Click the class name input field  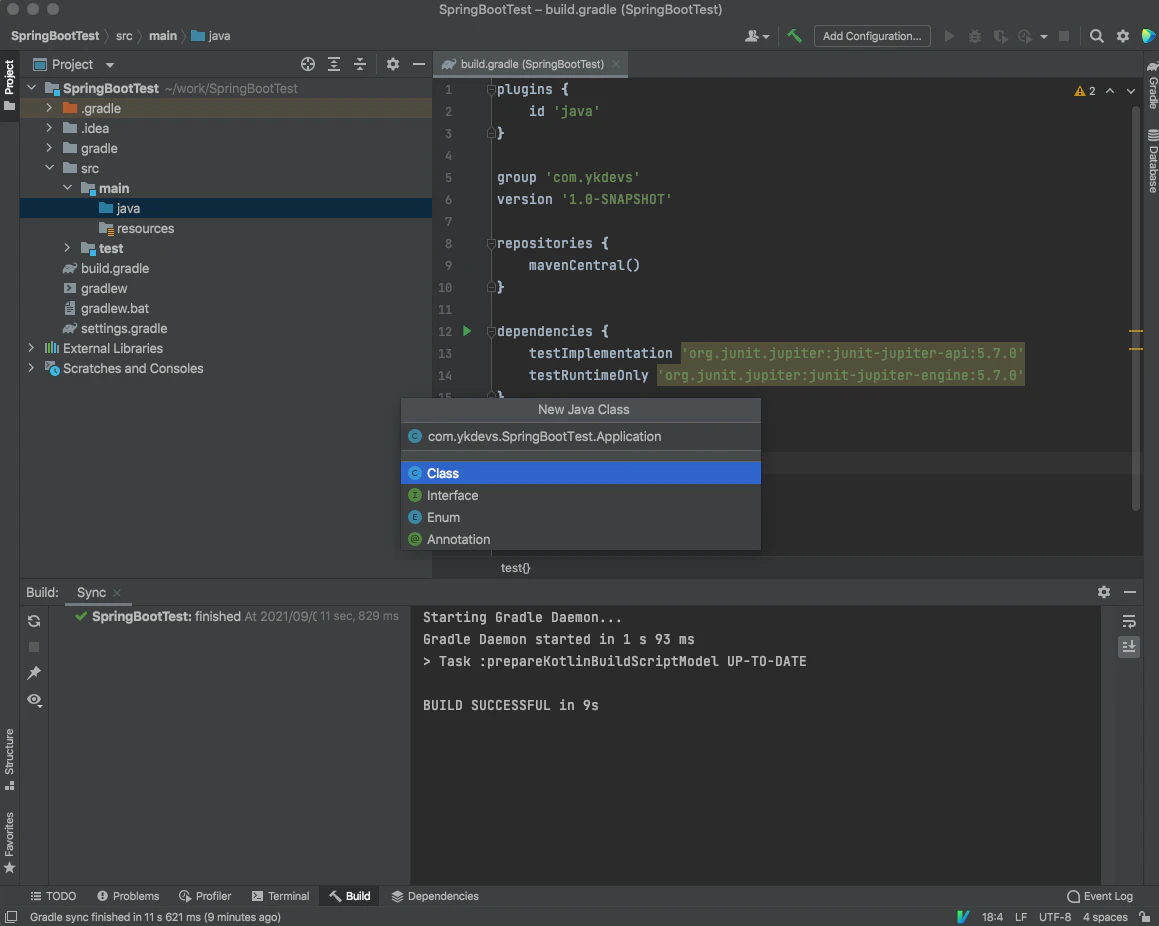point(580,437)
